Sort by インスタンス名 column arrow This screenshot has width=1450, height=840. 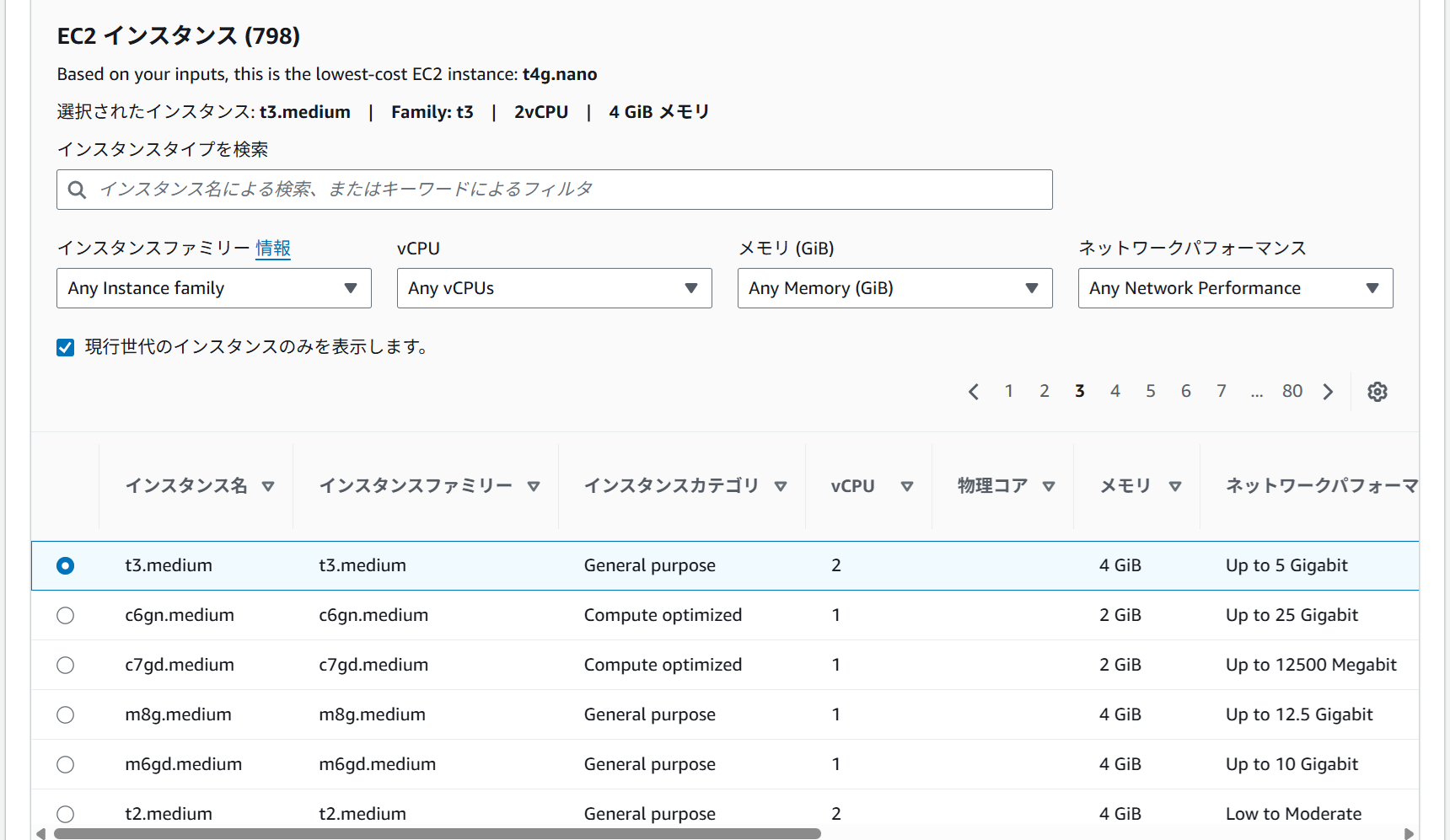pyautogui.click(x=268, y=486)
